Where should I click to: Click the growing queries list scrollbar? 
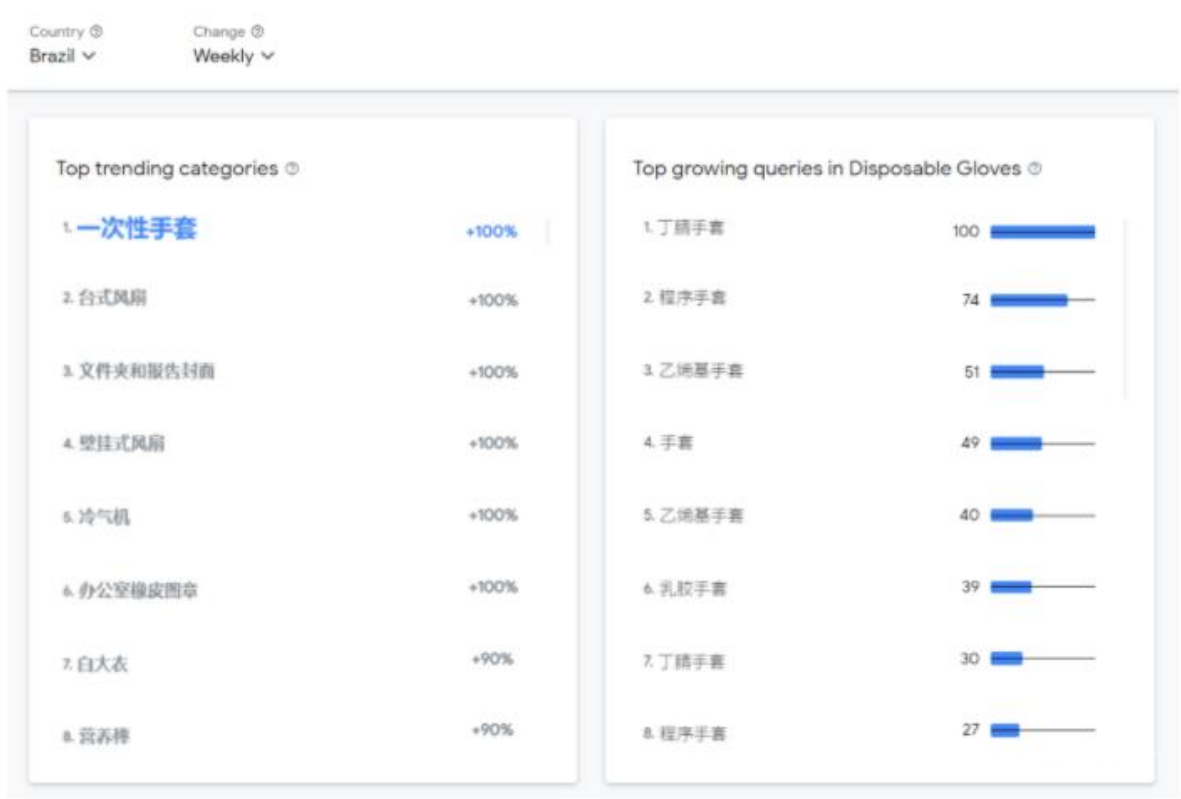pyautogui.click(x=1125, y=308)
